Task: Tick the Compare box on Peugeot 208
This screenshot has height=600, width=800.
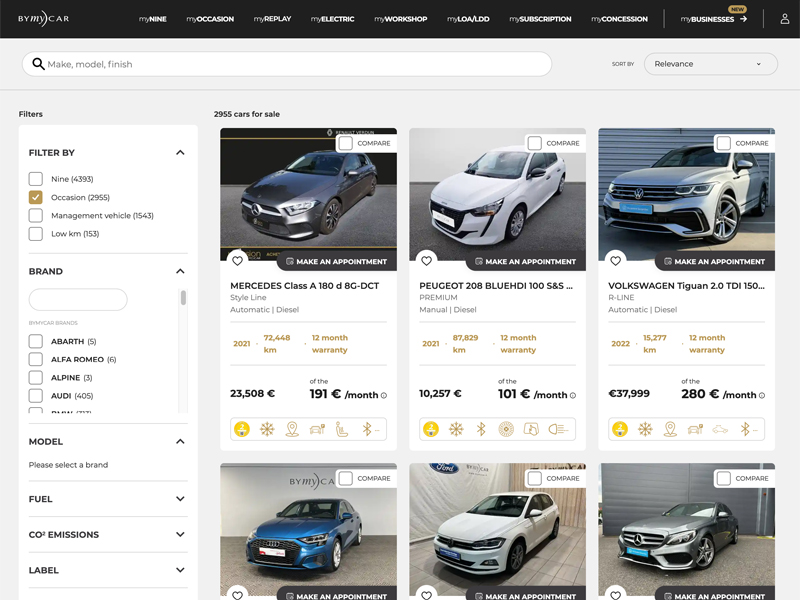Action: [535, 143]
